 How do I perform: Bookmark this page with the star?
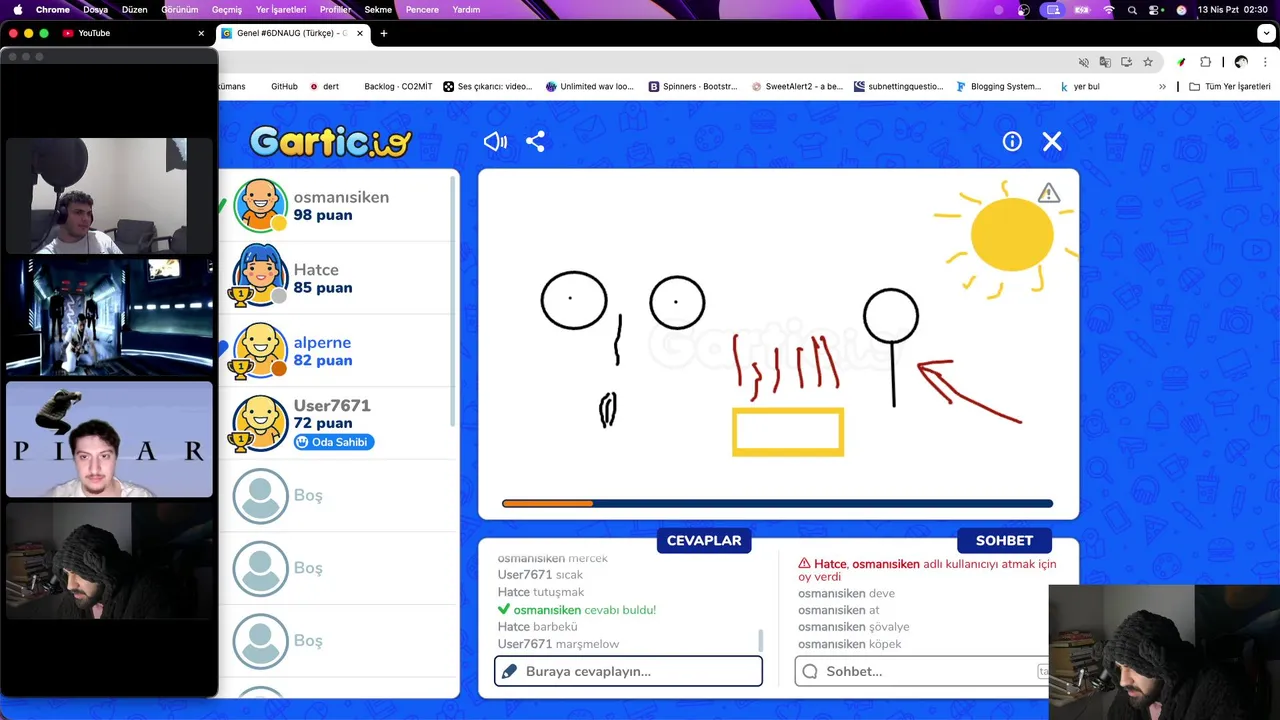click(x=1148, y=62)
